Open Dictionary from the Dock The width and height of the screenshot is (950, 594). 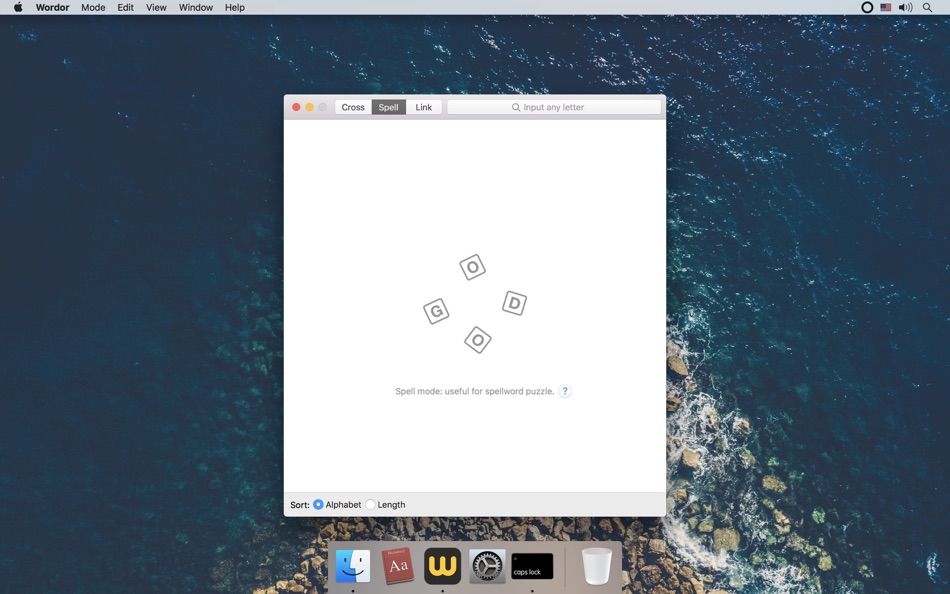(x=397, y=565)
